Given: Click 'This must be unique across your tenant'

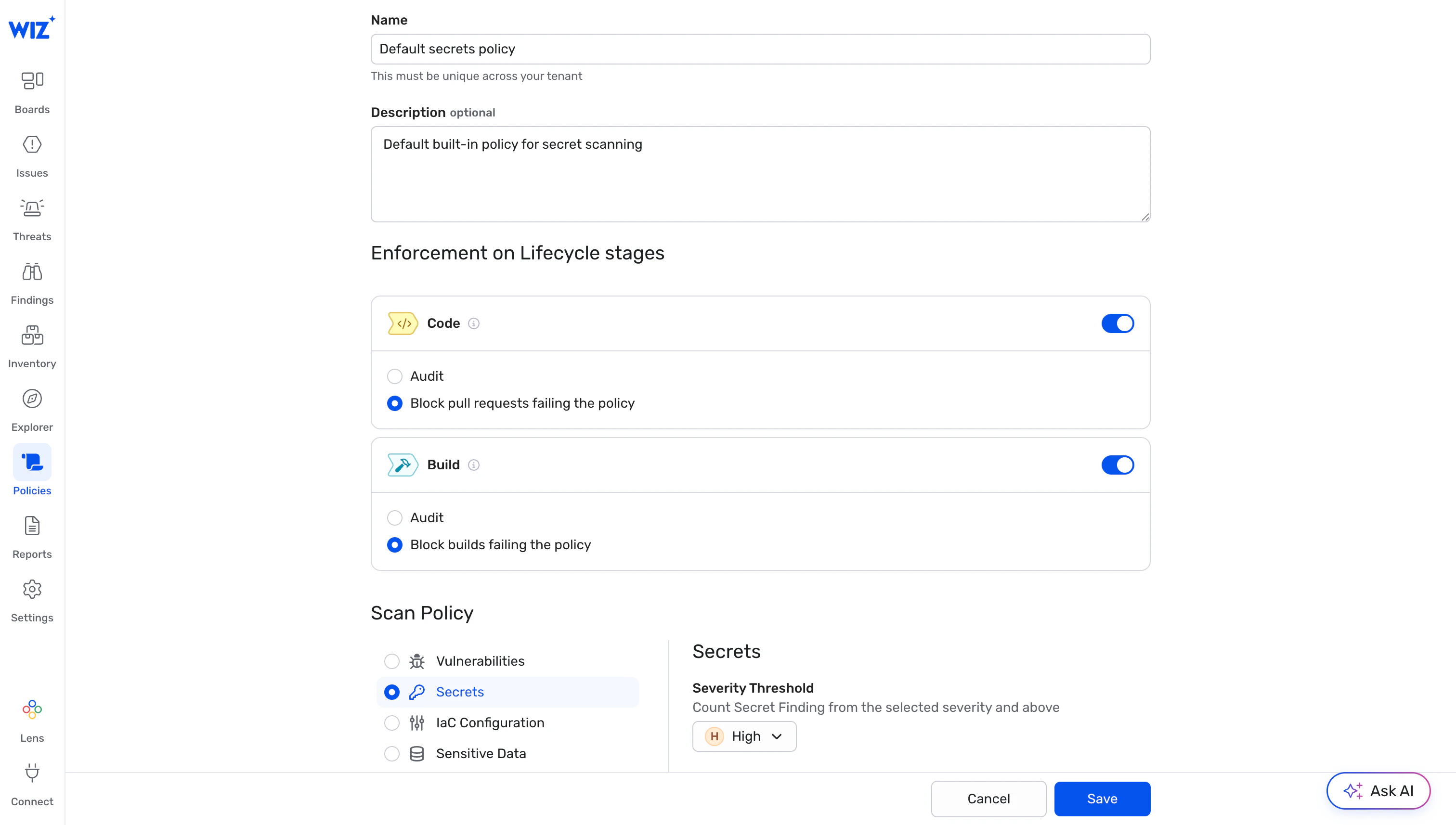Looking at the screenshot, I should [476, 76].
